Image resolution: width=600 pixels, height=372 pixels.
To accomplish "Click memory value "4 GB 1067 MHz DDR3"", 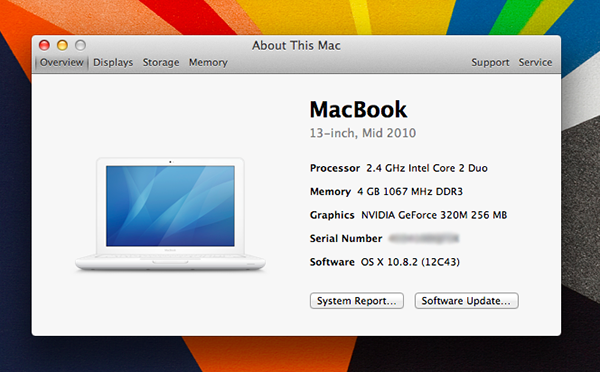I will pyautogui.click(x=410, y=191).
